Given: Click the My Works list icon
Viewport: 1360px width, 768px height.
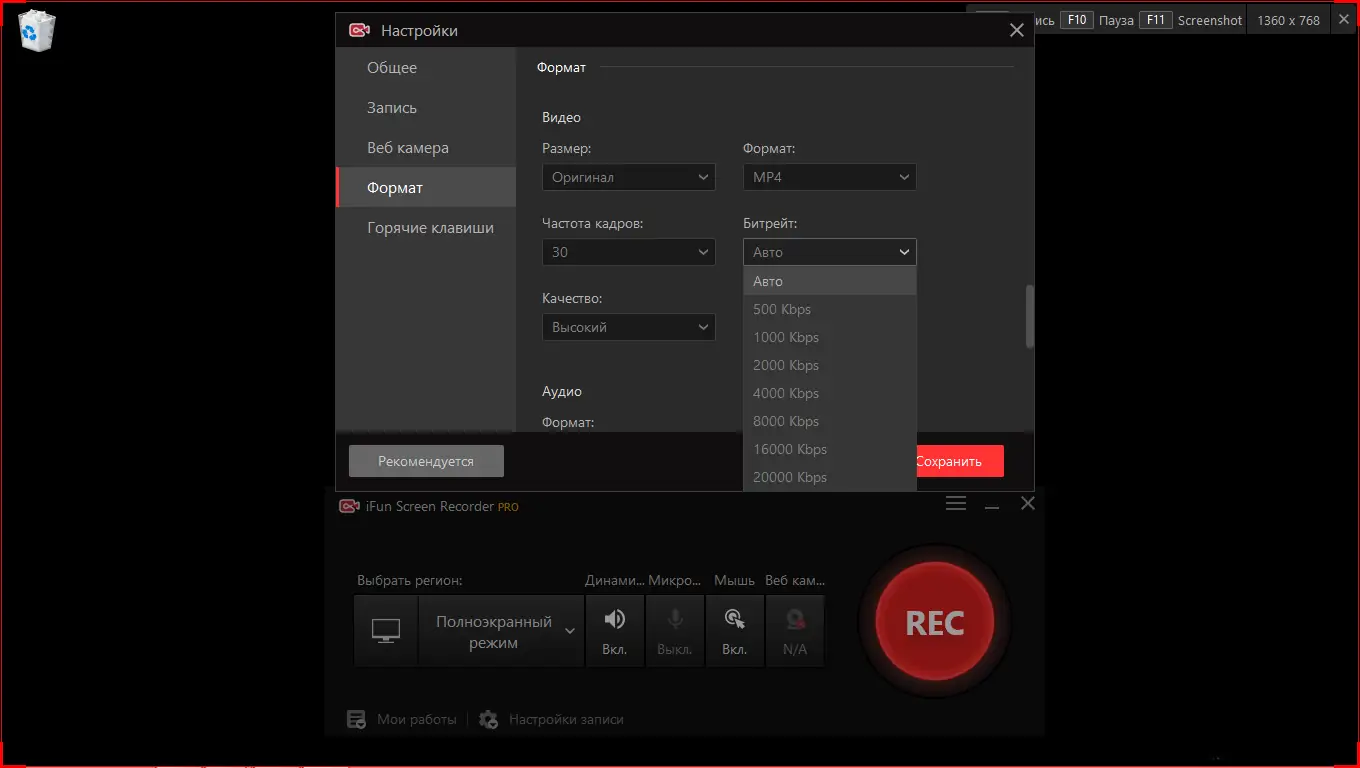Looking at the screenshot, I should pos(357,719).
